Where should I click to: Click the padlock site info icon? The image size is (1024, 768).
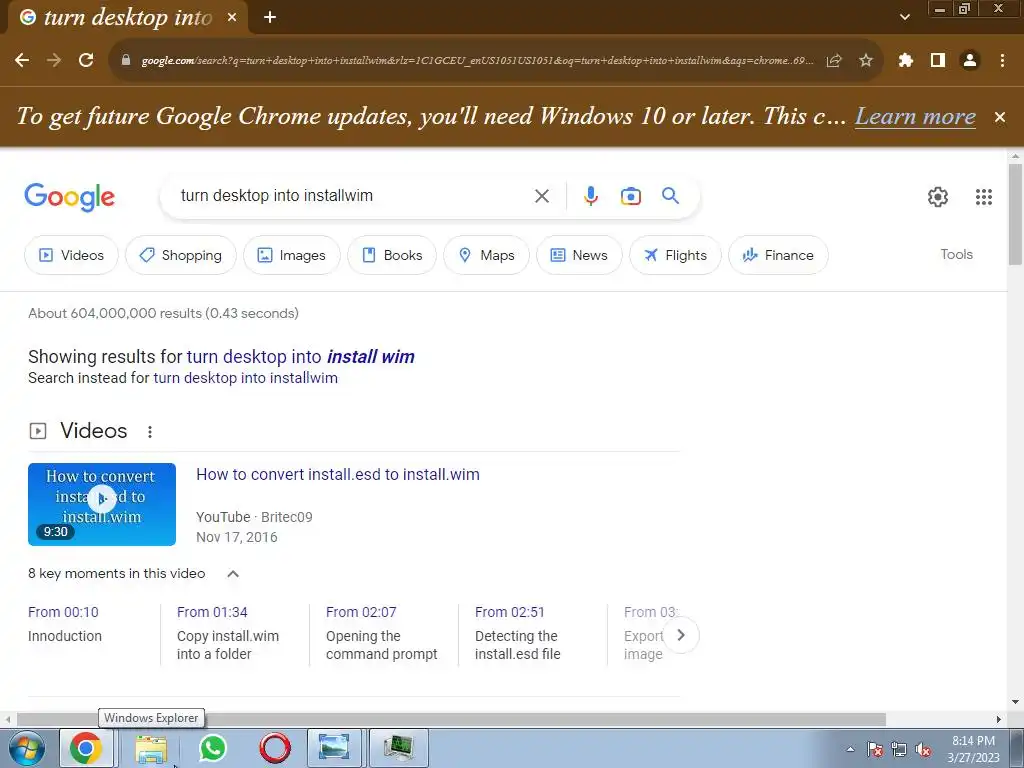coord(126,60)
